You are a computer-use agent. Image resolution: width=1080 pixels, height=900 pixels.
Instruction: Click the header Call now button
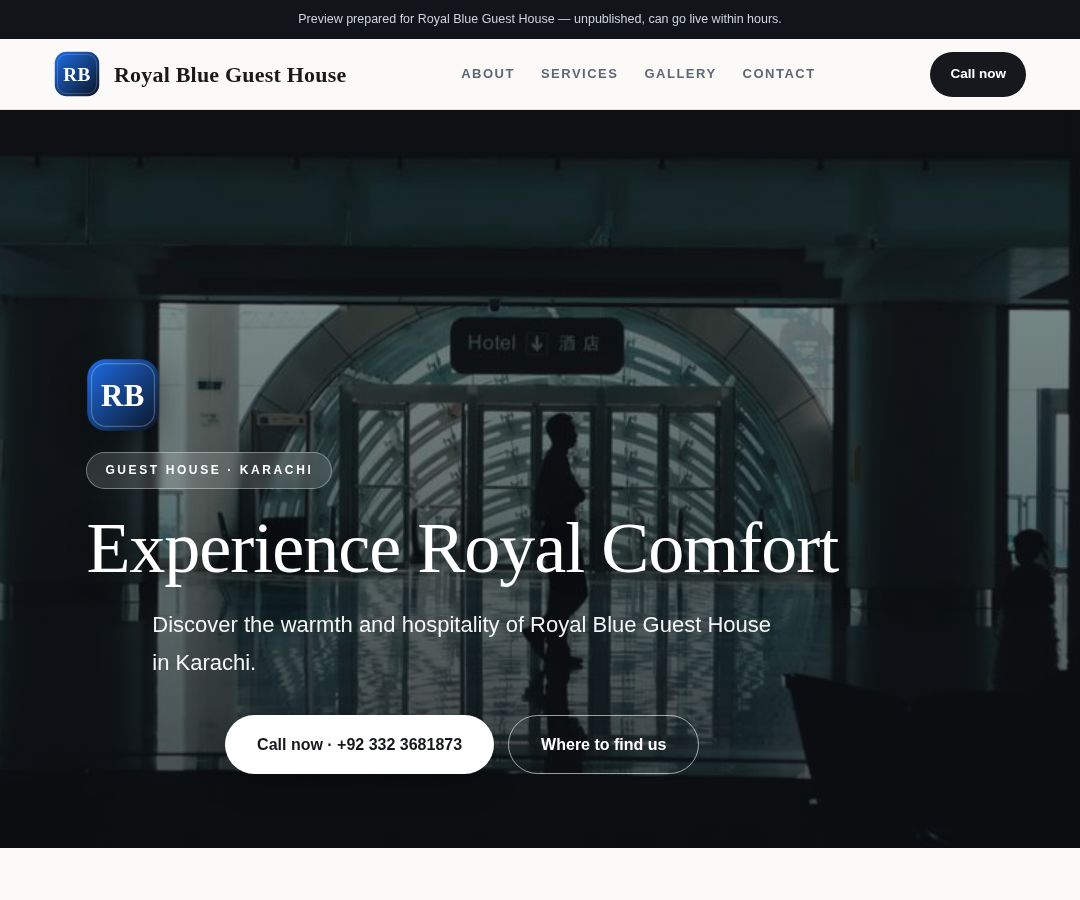(x=977, y=74)
